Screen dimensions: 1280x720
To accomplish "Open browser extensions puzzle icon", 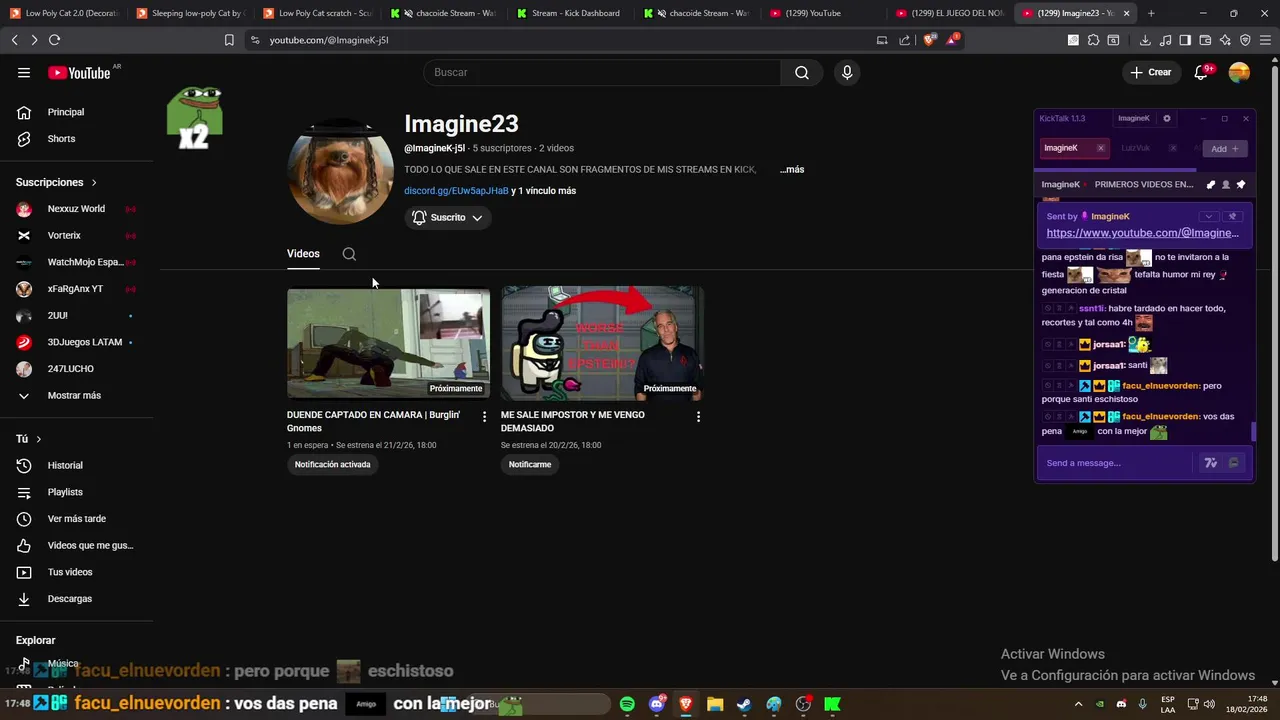I will [x=1093, y=40].
